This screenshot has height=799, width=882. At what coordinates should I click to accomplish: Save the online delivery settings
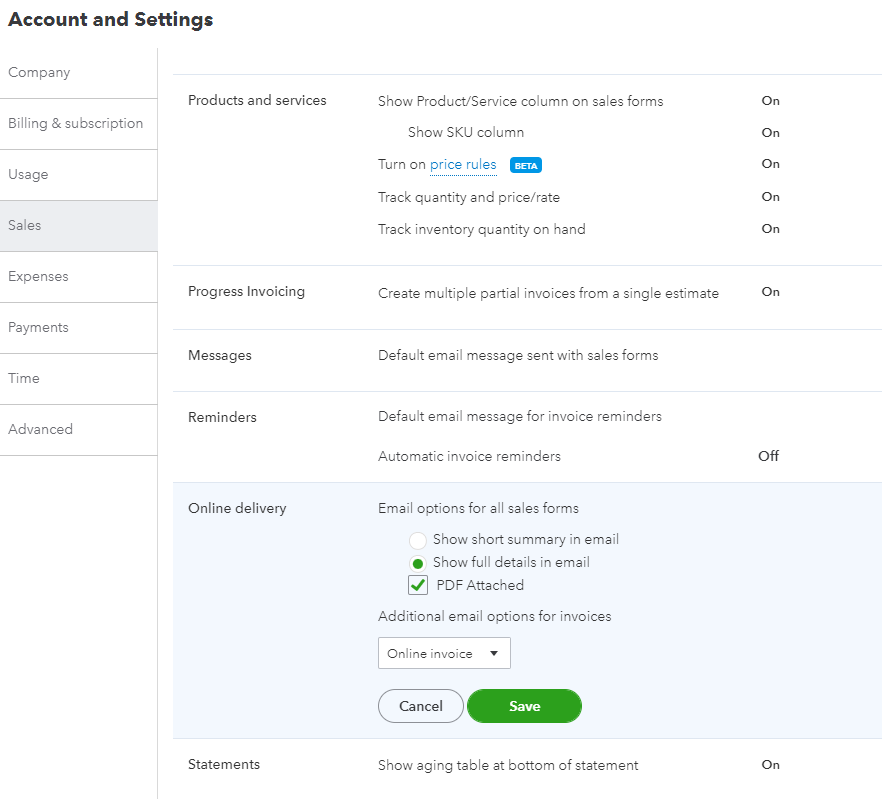coord(524,706)
